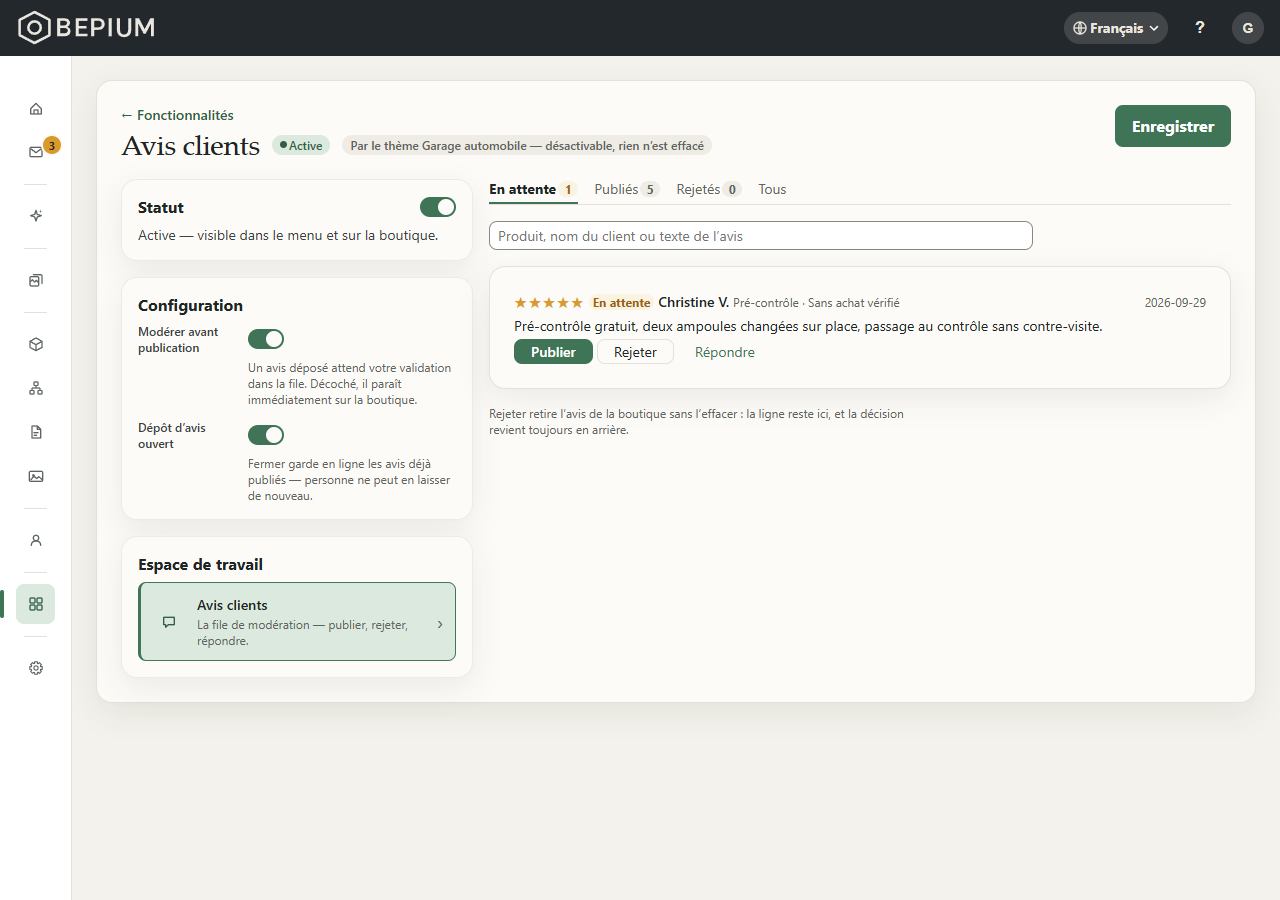Click Répondre on Christine V.'s review

725,352
